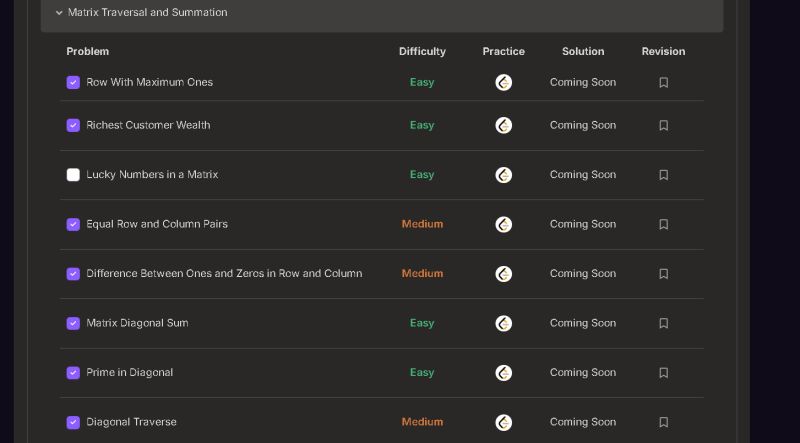Collapse the Matrix Traversal and Summation section
The height and width of the screenshot is (443, 800).
pyautogui.click(x=59, y=12)
